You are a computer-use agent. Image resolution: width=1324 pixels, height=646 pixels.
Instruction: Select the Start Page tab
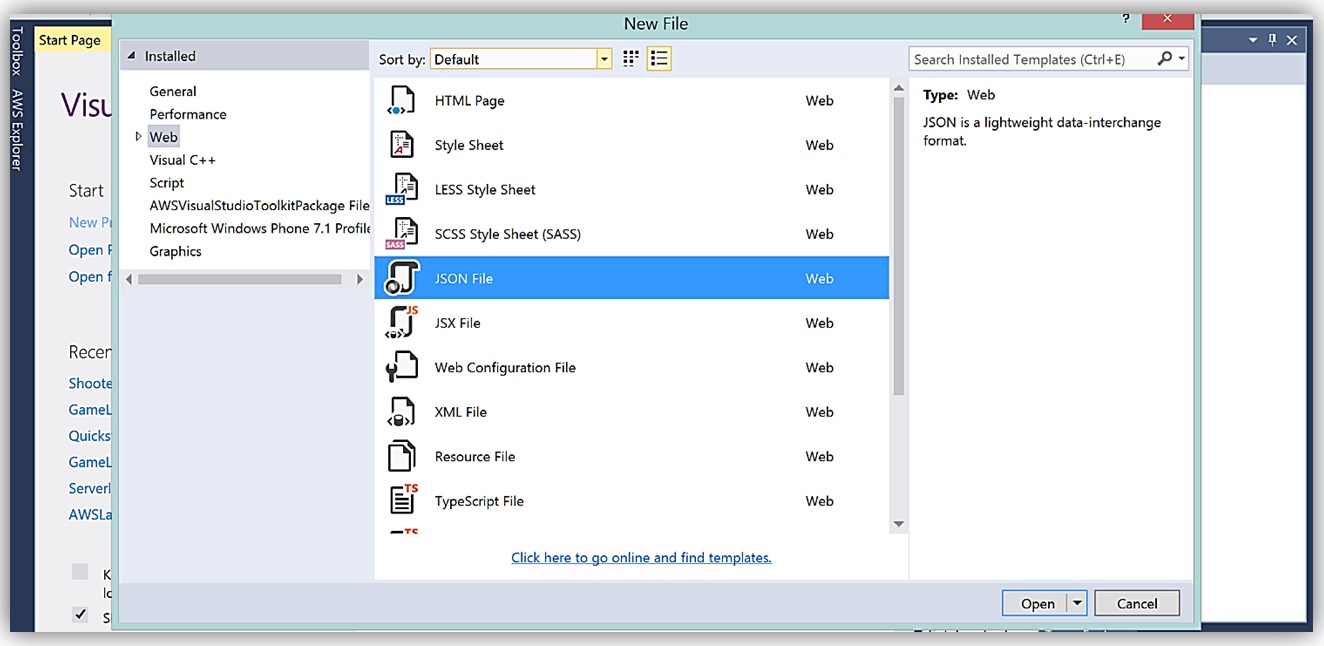tap(69, 40)
